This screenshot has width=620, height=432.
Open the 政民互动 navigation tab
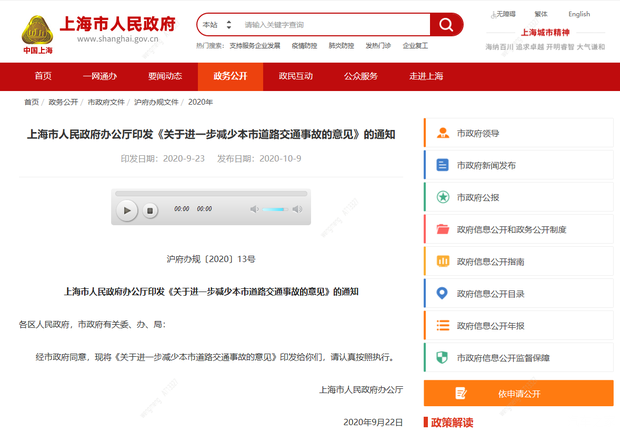(x=295, y=76)
